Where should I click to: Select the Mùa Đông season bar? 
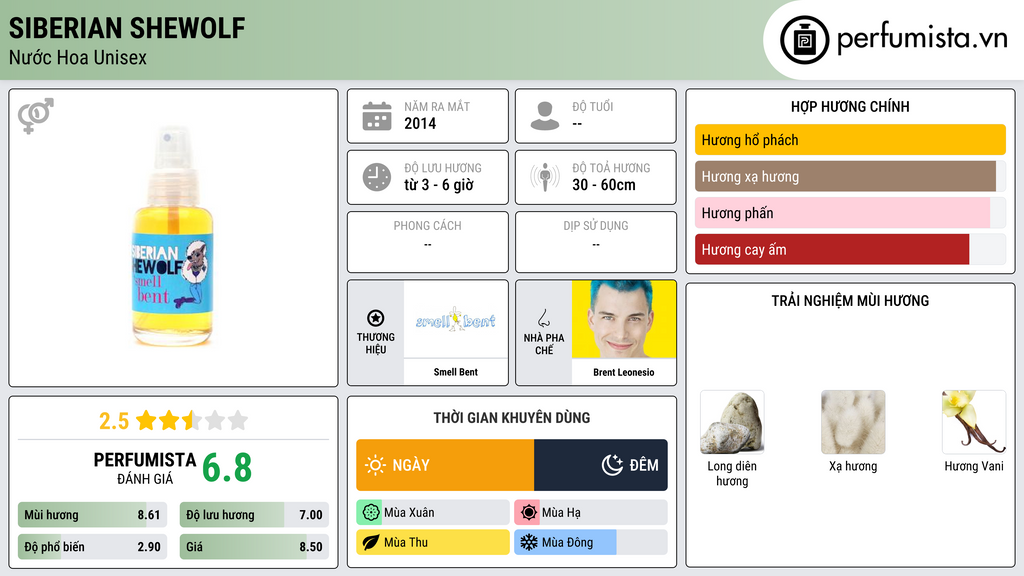(x=591, y=542)
